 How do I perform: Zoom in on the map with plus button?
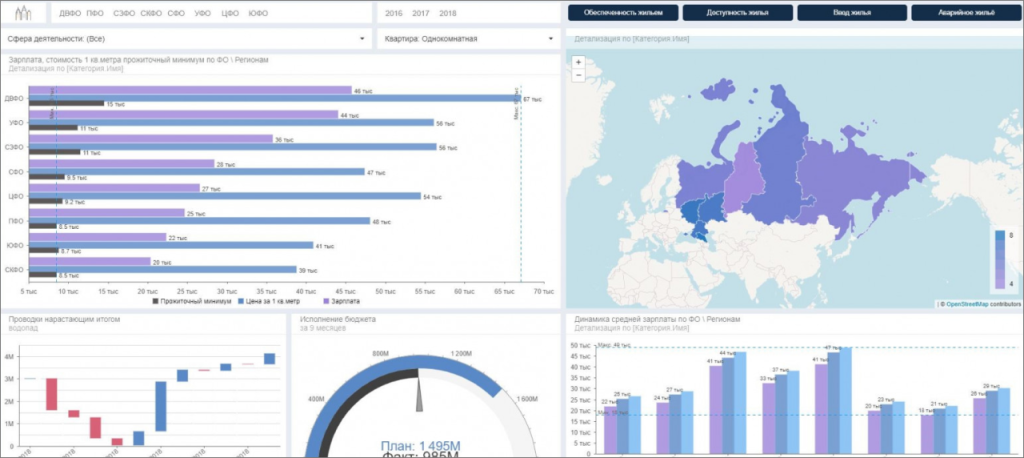[579, 62]
